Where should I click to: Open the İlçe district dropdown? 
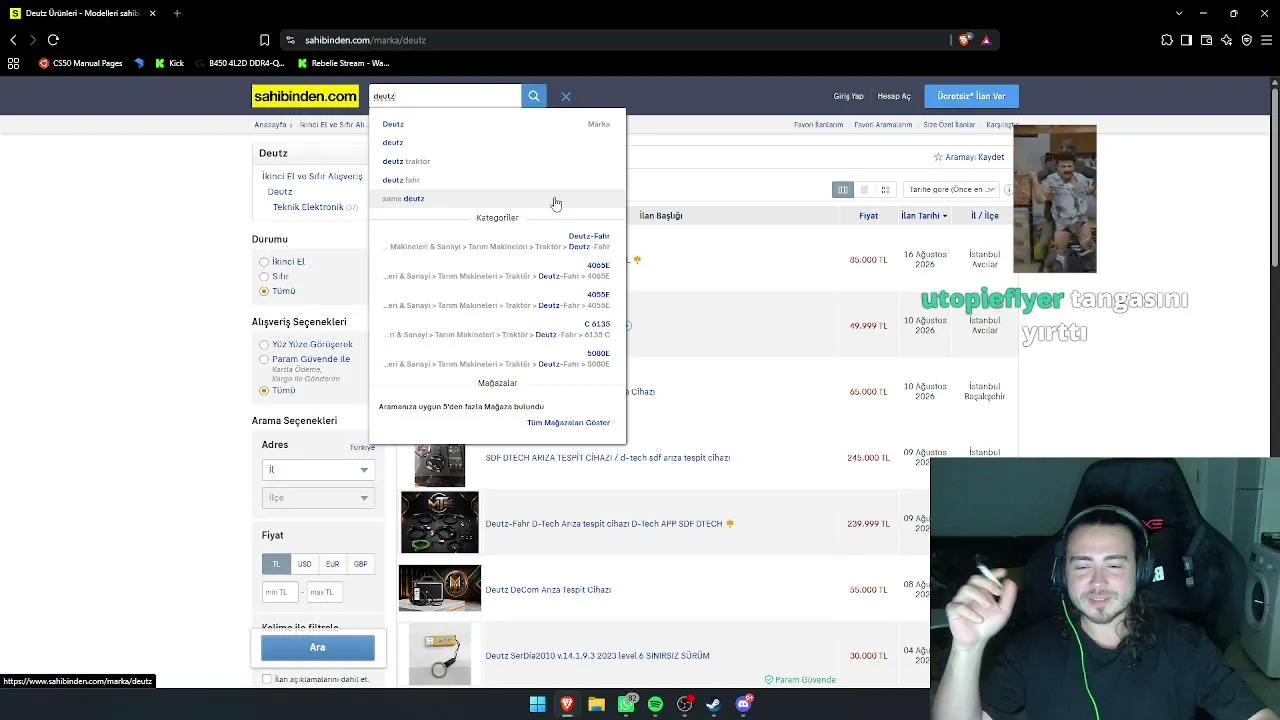point(317,498)
